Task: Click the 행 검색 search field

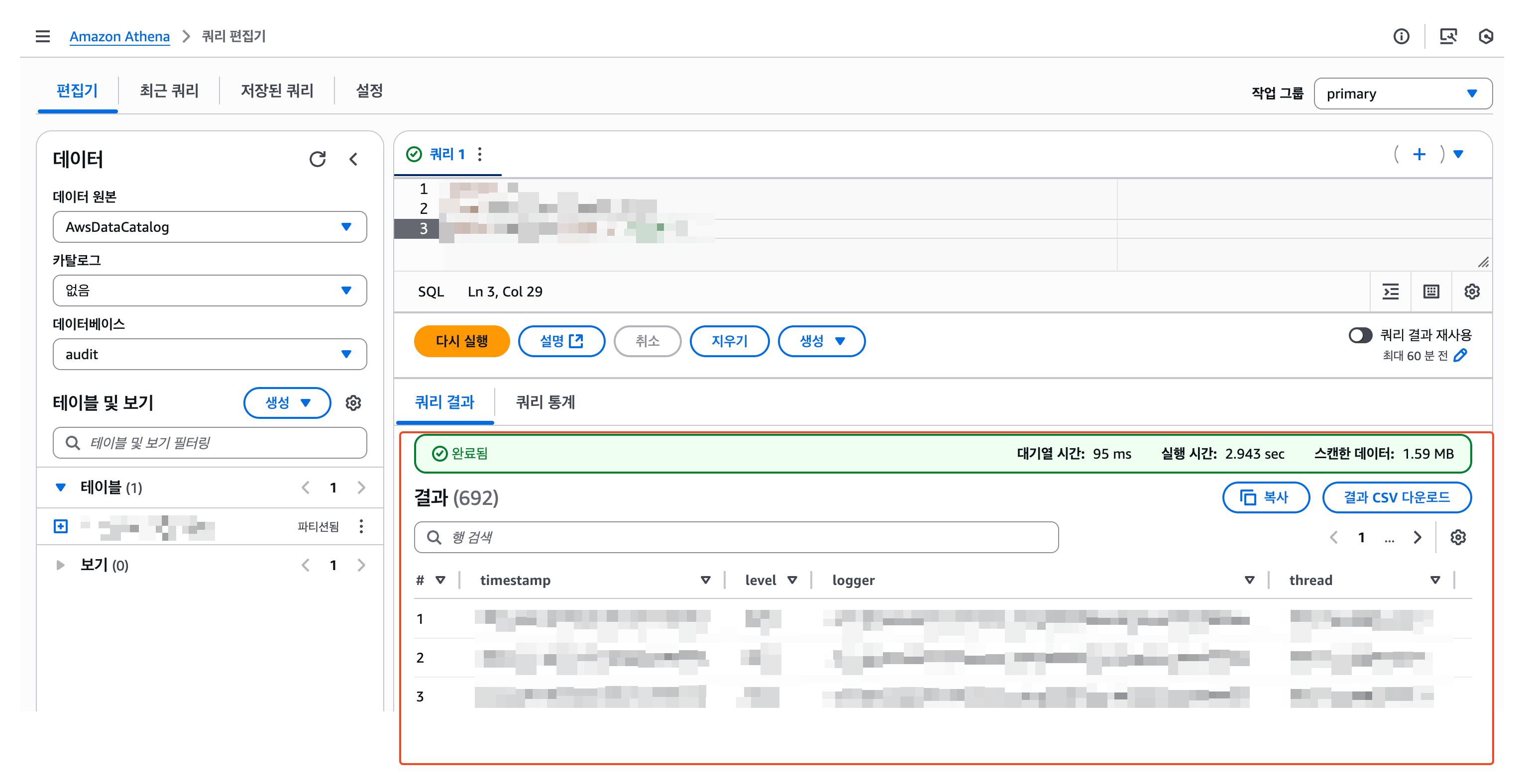Action: [x=736, y=537]
